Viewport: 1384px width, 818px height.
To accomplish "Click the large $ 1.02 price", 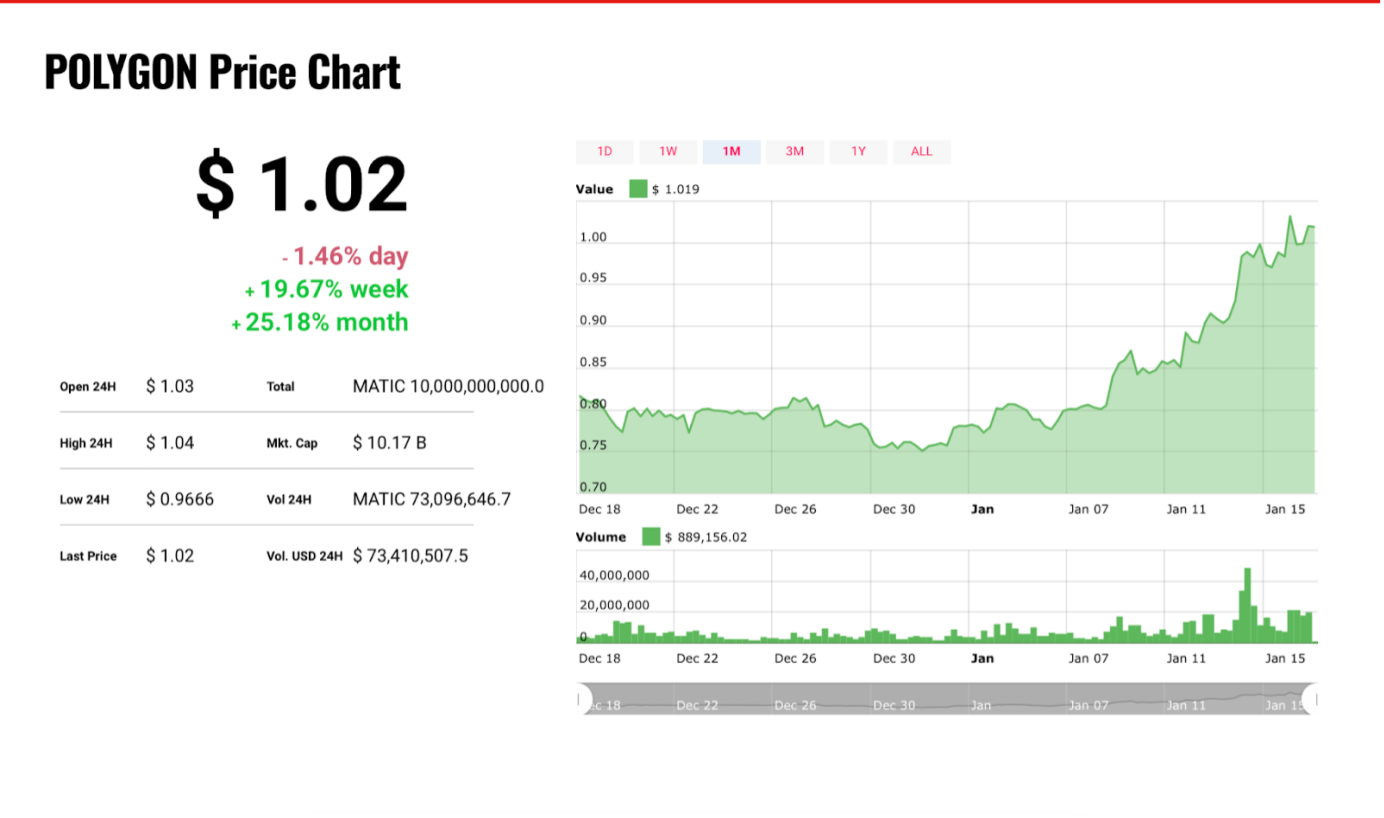I will [302, 184].
